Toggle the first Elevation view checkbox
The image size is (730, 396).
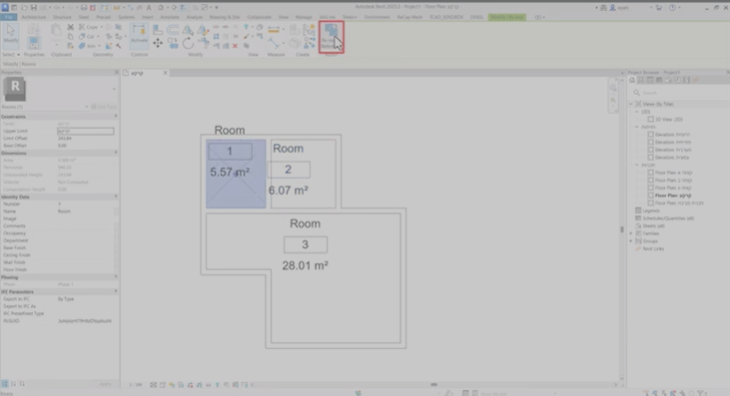coord(651,134)
